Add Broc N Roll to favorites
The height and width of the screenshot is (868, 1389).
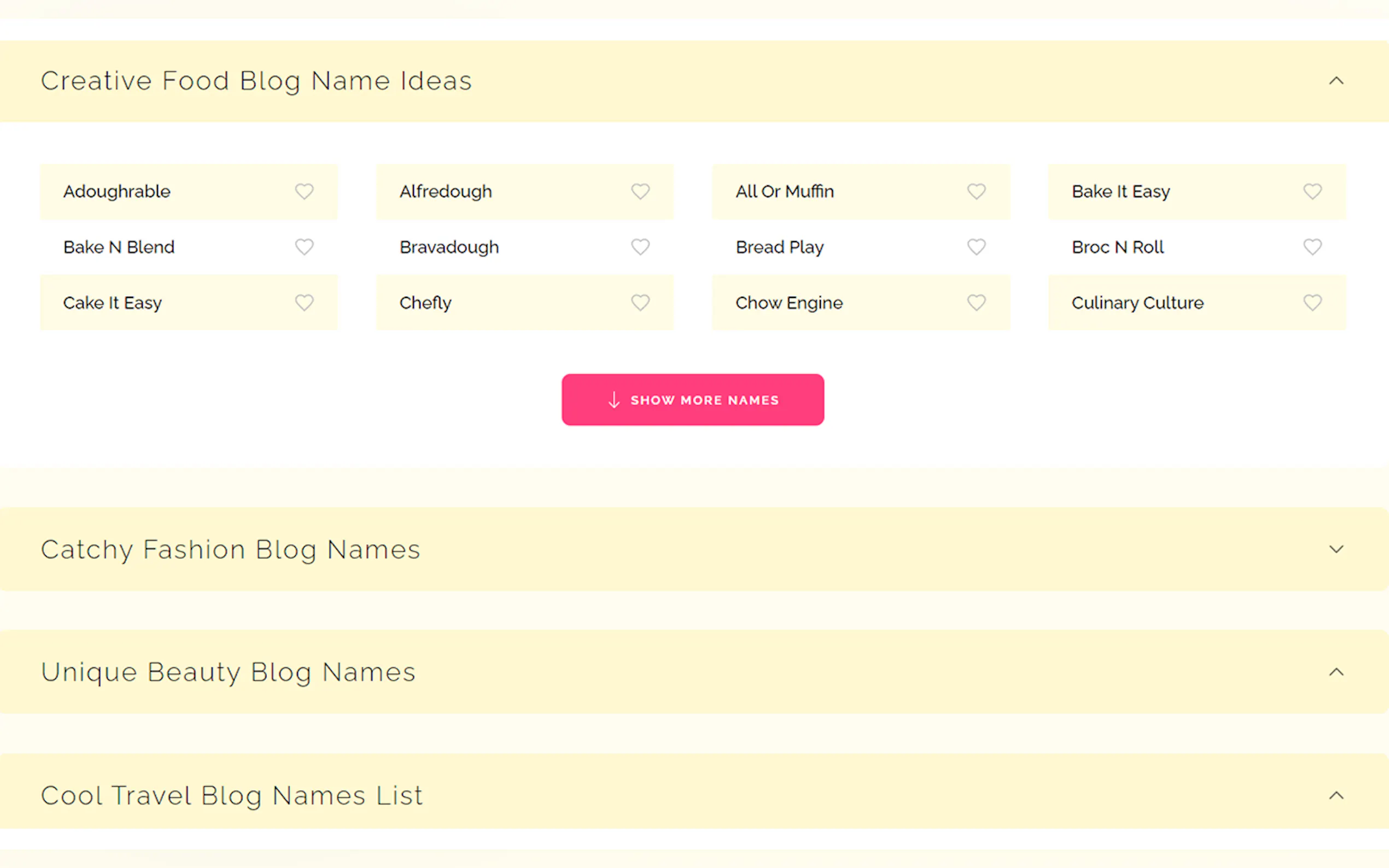tap(1312, 247)
